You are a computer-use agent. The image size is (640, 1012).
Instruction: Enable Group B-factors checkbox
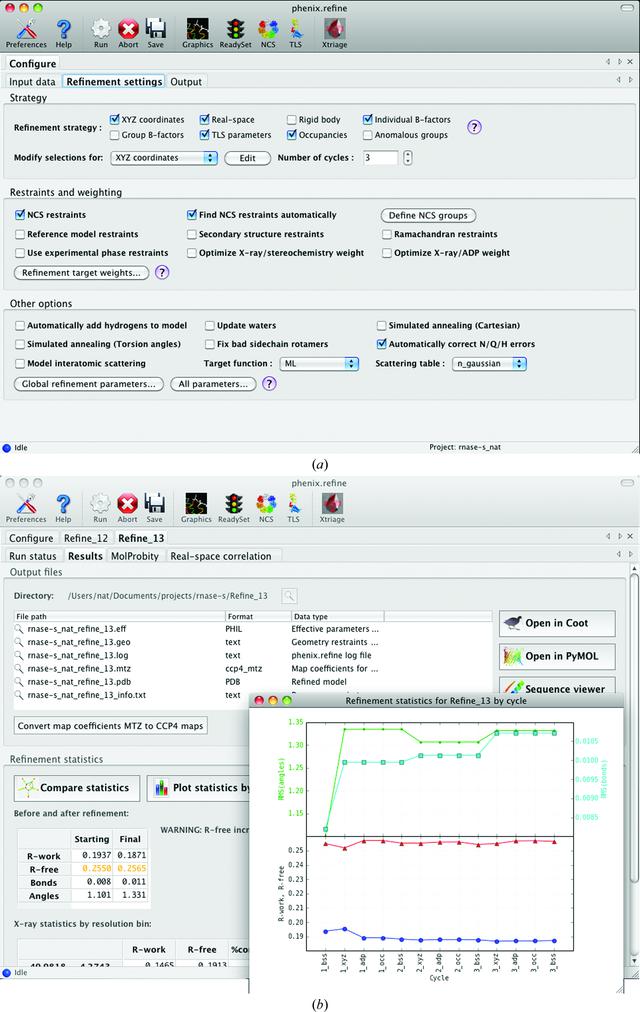pos(114,135)
